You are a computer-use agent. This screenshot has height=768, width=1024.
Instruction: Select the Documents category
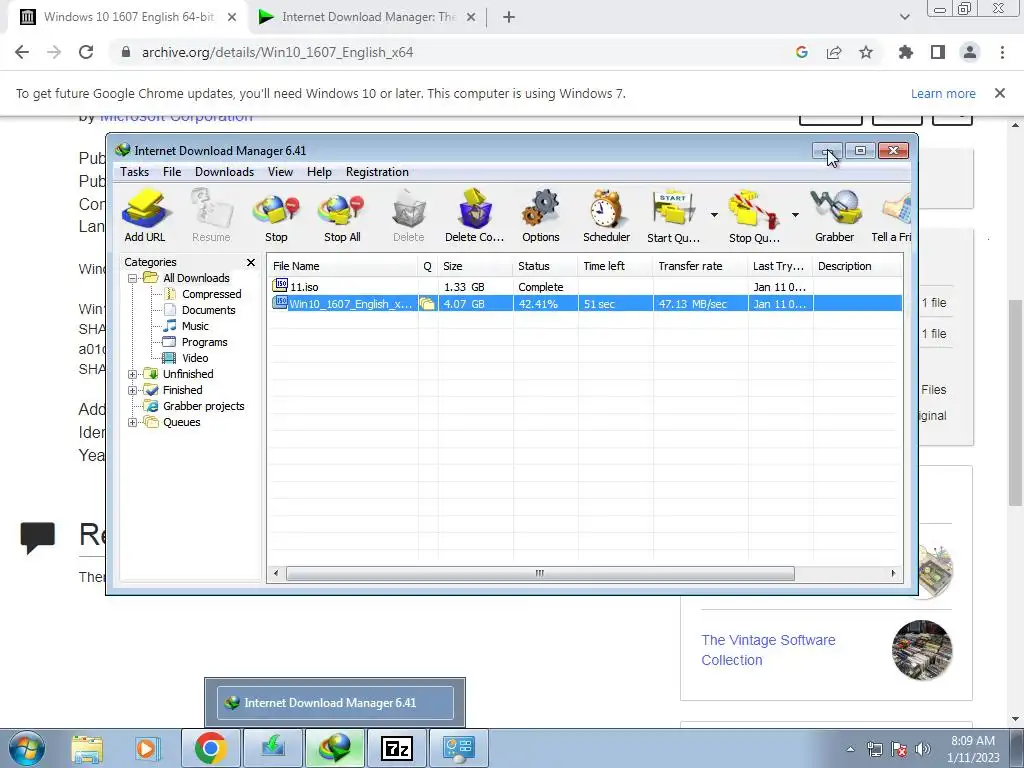tap(208, 310)
